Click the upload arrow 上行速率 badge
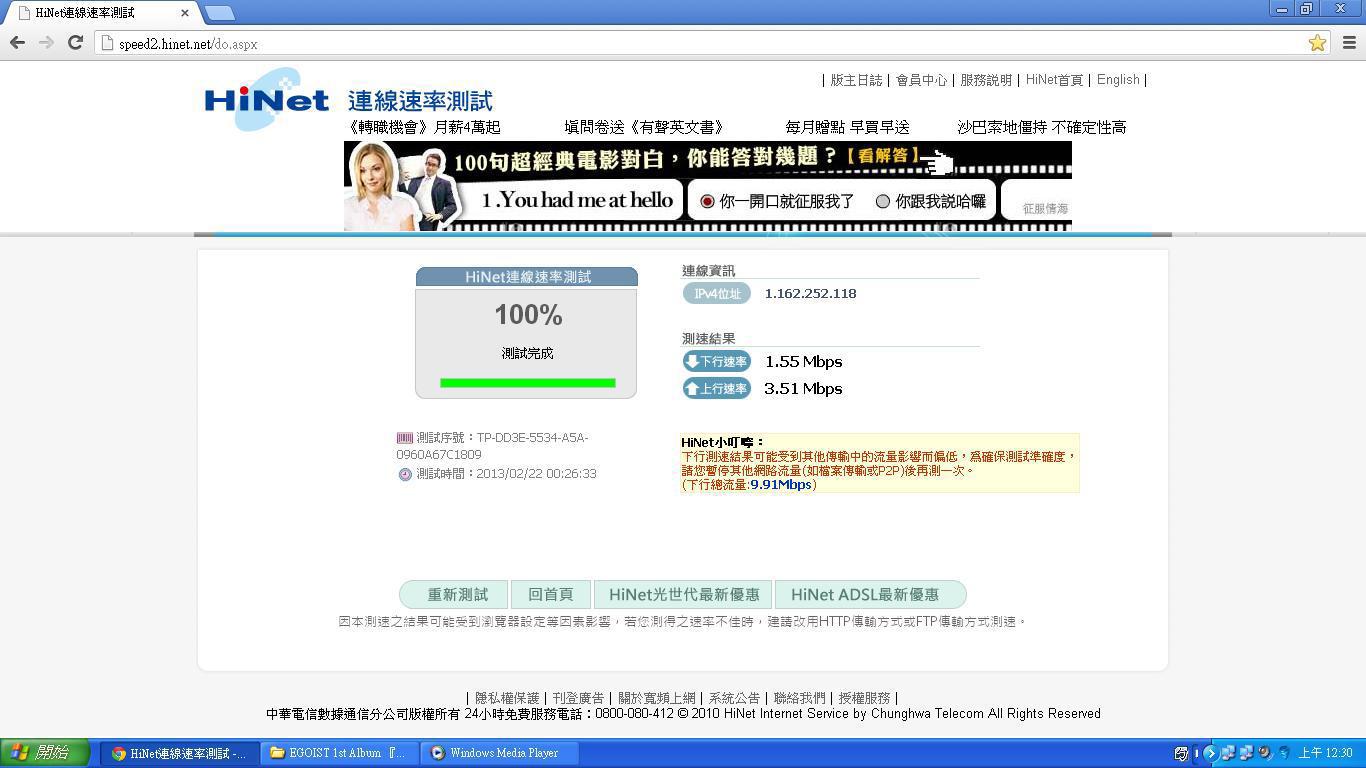Image resolution: width=1366 pixels, height=768 pixels. click(717, 388)
